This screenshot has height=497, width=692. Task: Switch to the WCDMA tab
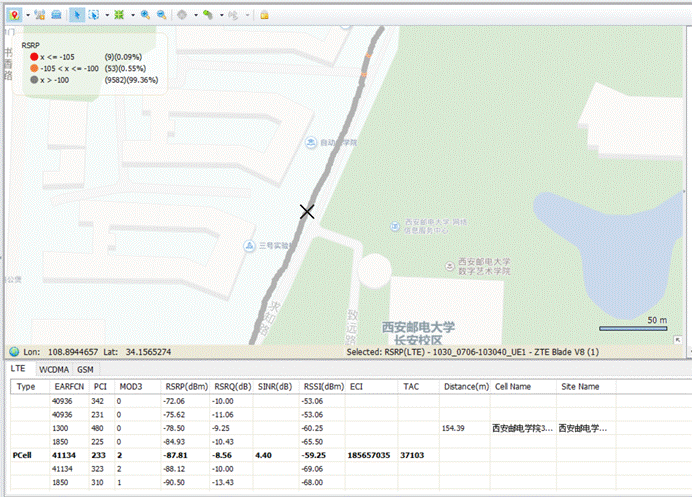[54, 369]
